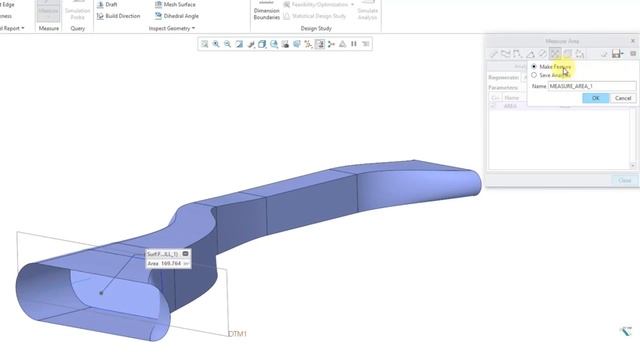Image resolution: width=640 pixels, height=360 pixels.
Task: Click the triangle icon in graphics toolbar
Action: click(x=342, y=44)
